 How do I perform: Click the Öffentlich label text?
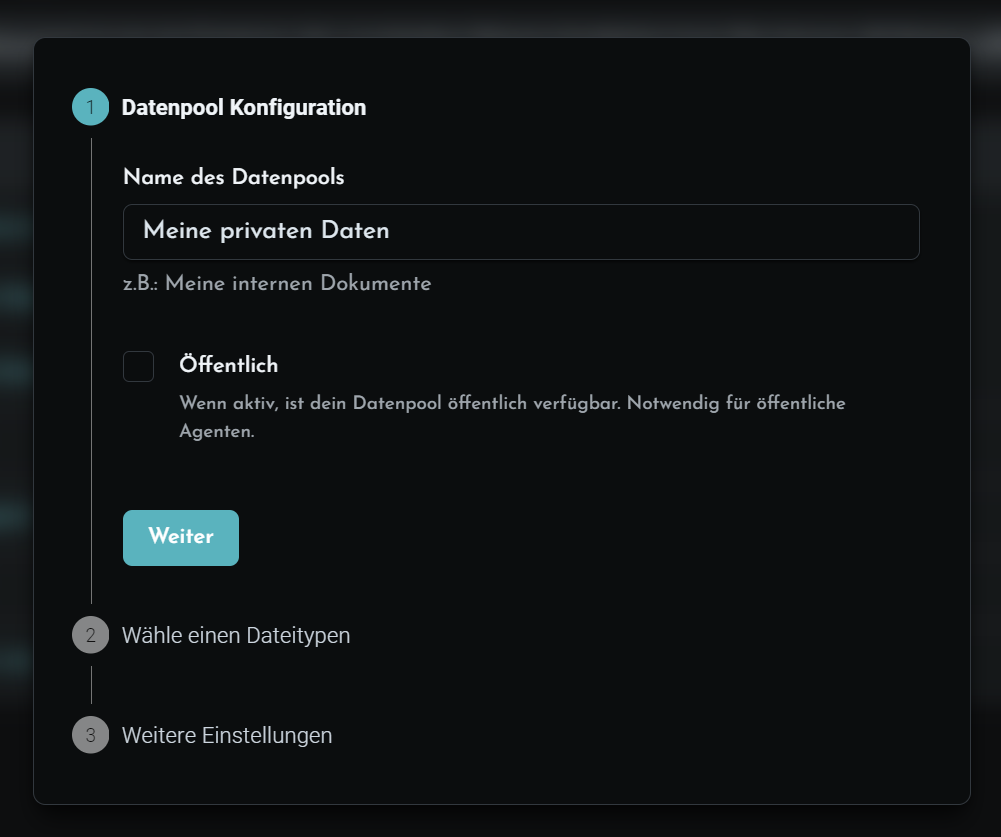pyautogui.click(x=229, y=365)
